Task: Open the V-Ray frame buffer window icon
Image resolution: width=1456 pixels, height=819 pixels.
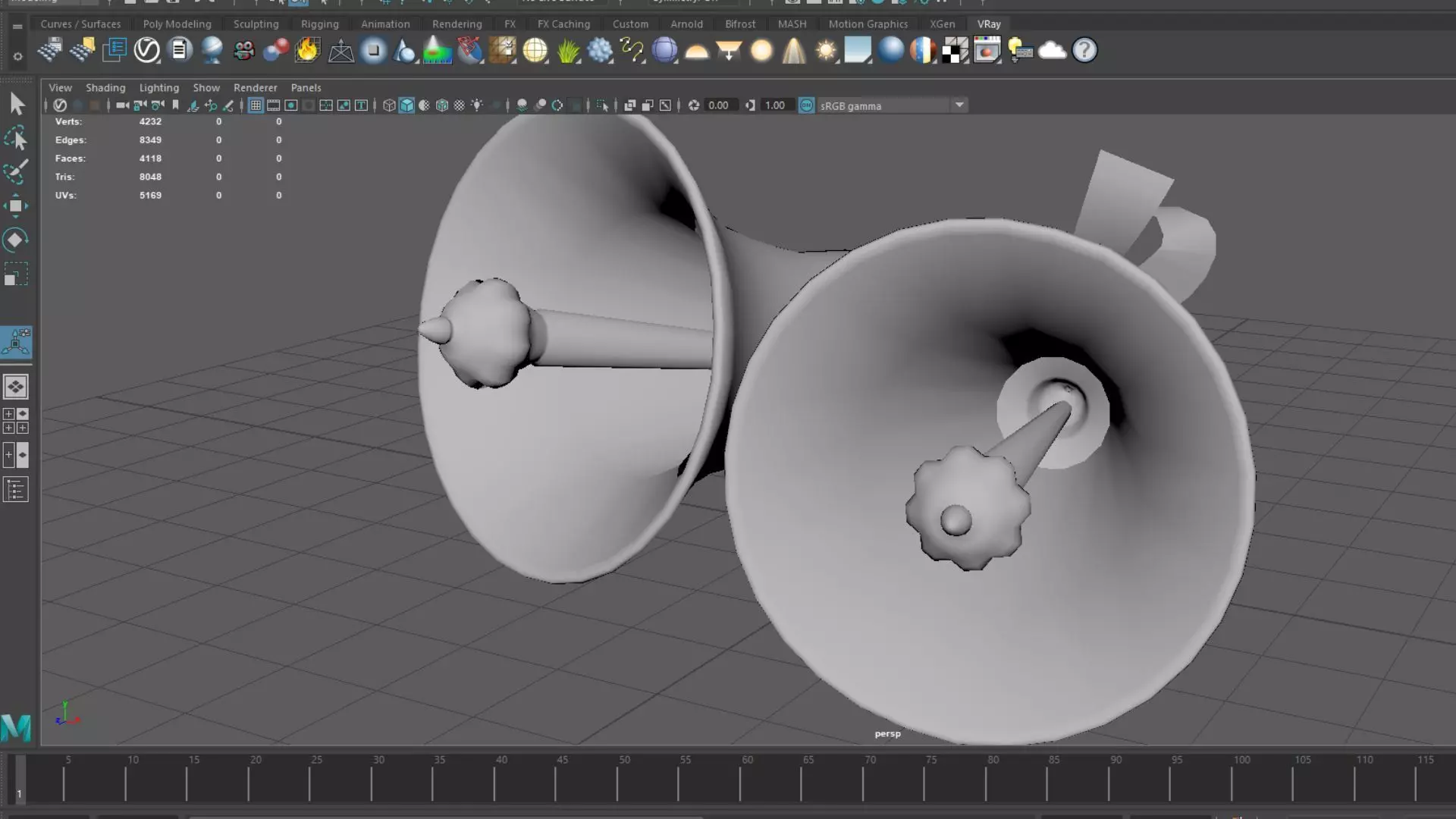Action: (987, 51)
